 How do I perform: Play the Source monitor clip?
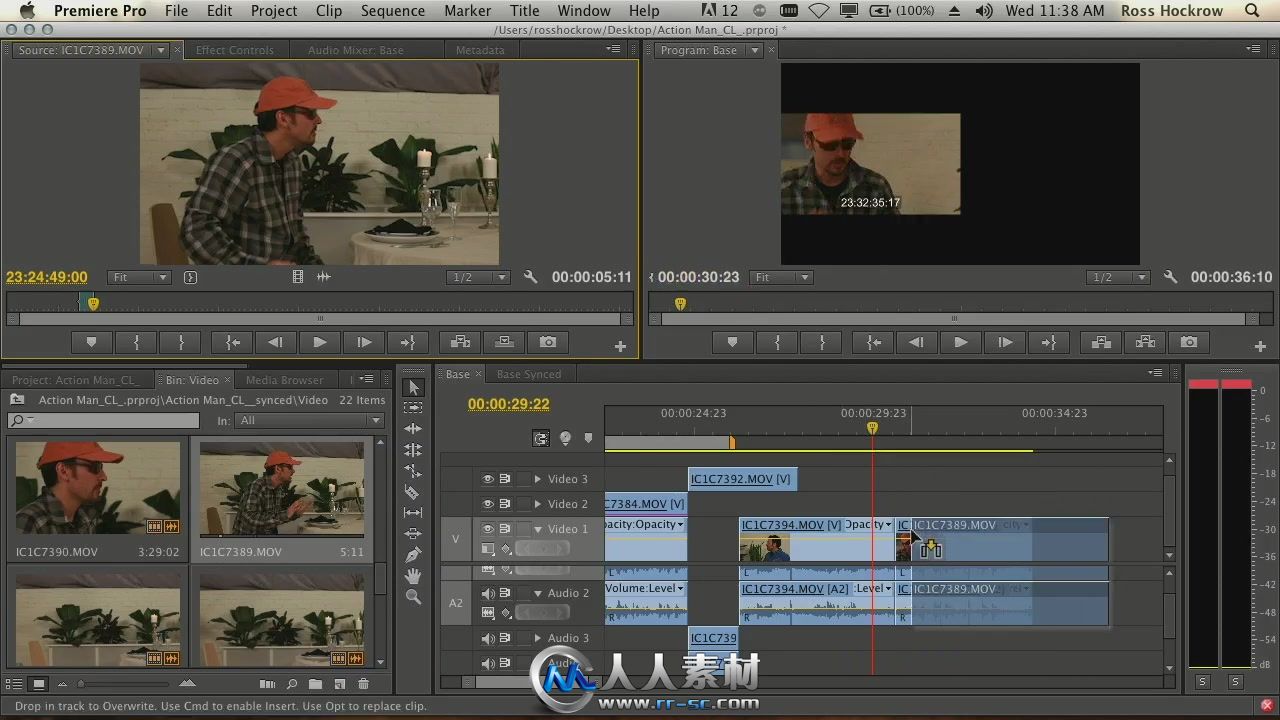(x=320, y=342)
